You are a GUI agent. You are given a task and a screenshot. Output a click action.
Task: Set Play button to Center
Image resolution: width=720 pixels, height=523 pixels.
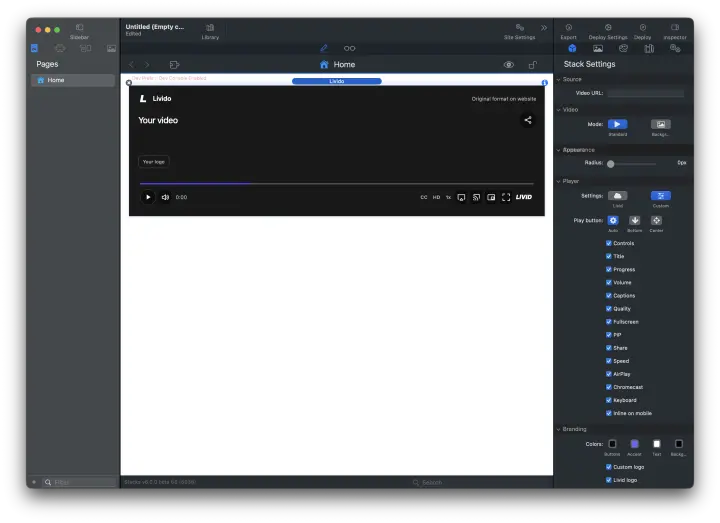tap(656, 220)
